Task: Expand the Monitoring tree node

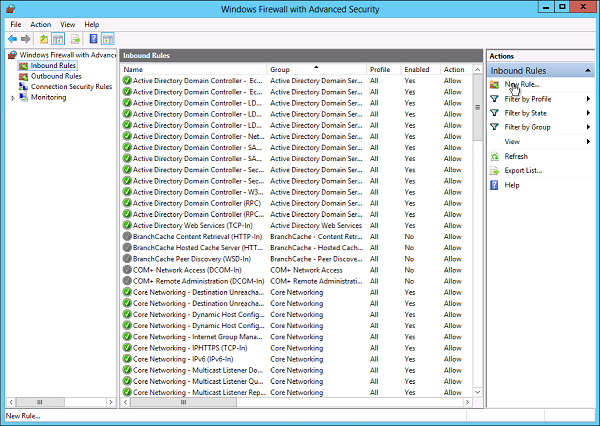Action: click(13, 98)
